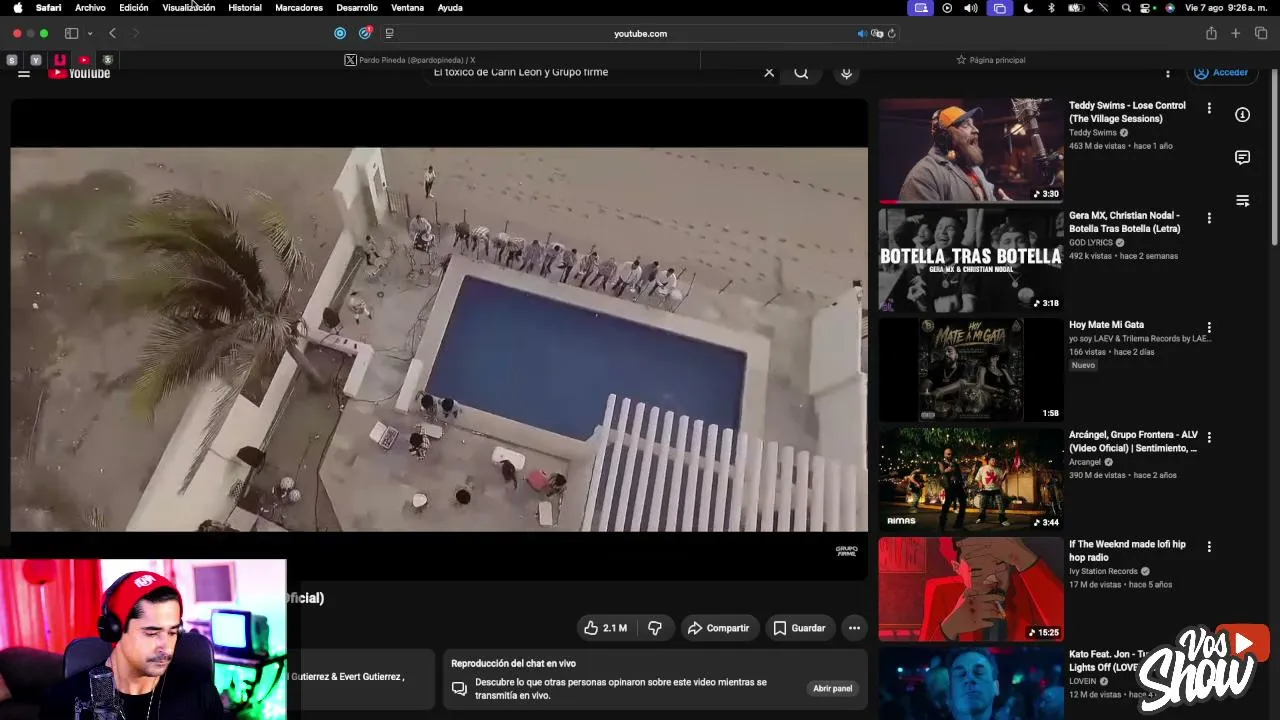Open the Safari Share button
1280x720 pixels.
click(1211, 33)
